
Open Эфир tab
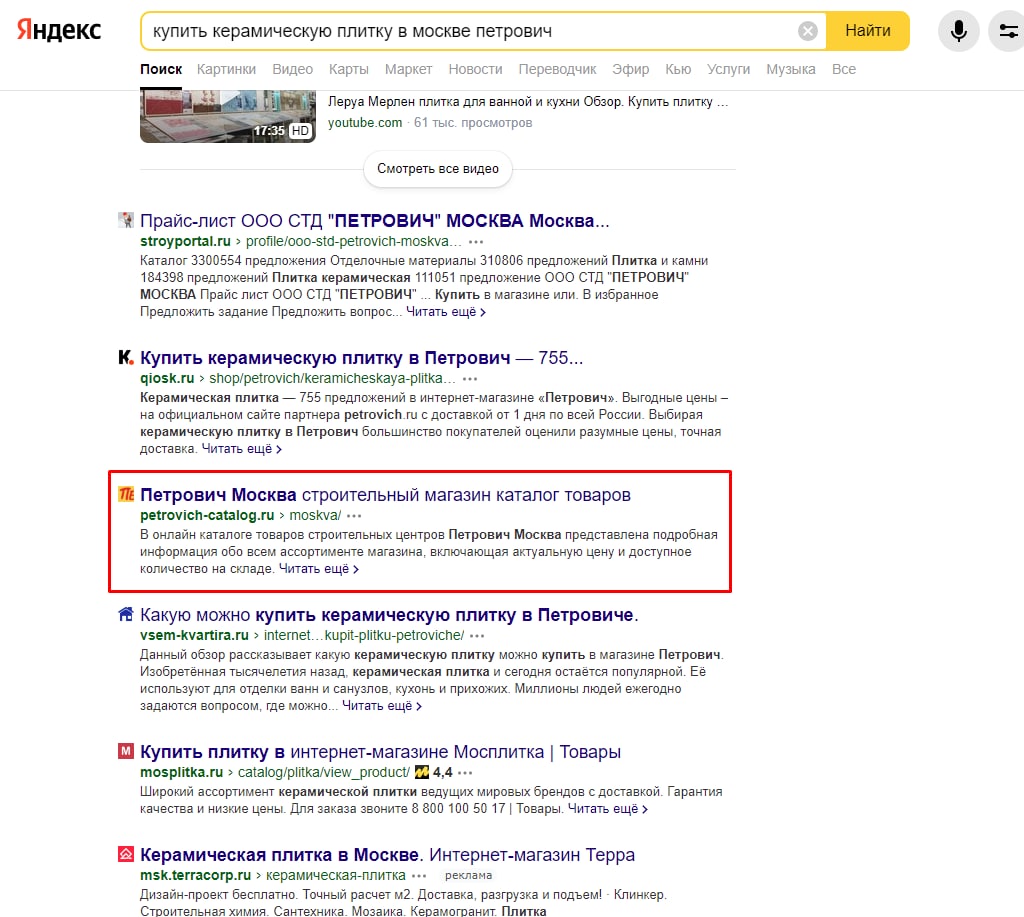click(x=630, y=69)
